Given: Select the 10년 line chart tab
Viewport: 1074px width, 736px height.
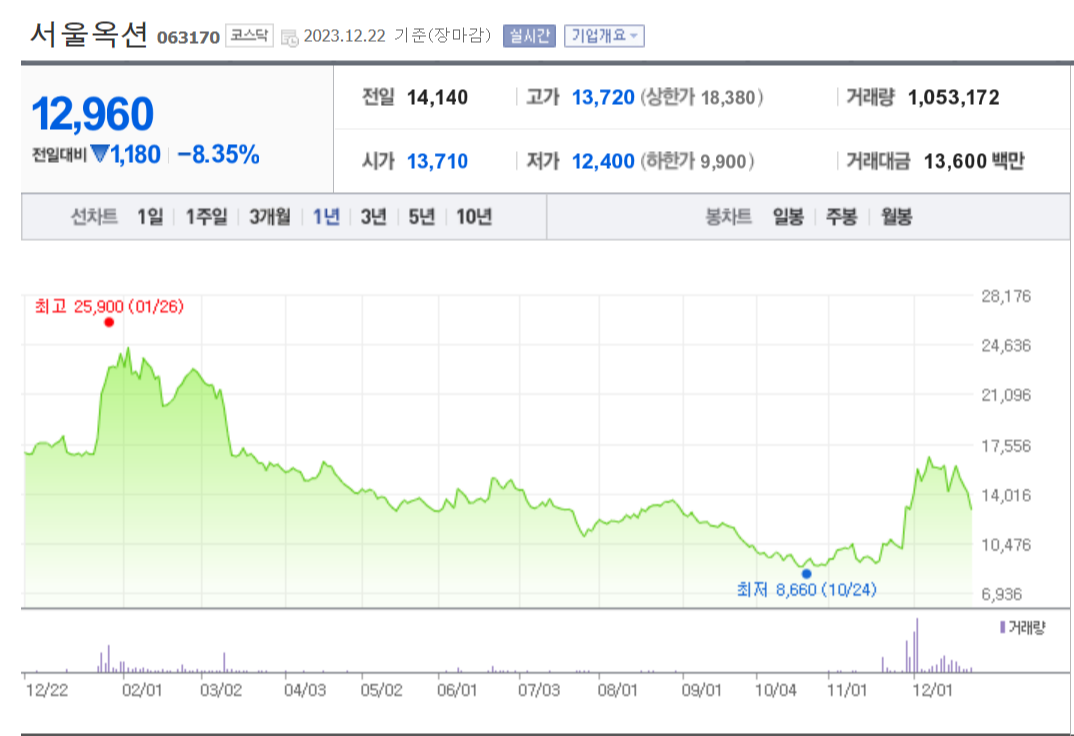Looking at the screenshot, I should tap(474, 217).
